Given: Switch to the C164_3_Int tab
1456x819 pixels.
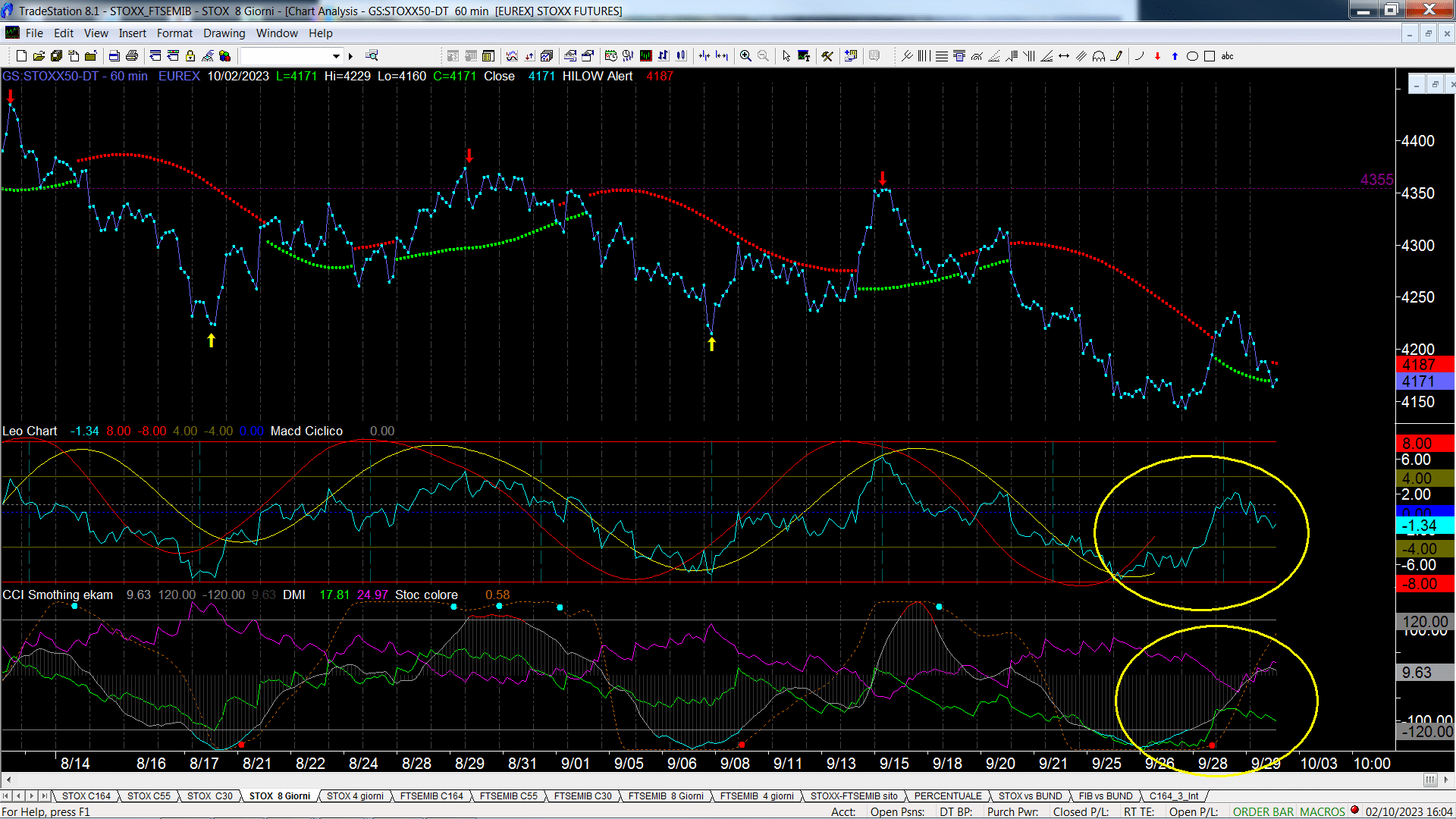Looking at the screenshot, I should [1174, 796].
